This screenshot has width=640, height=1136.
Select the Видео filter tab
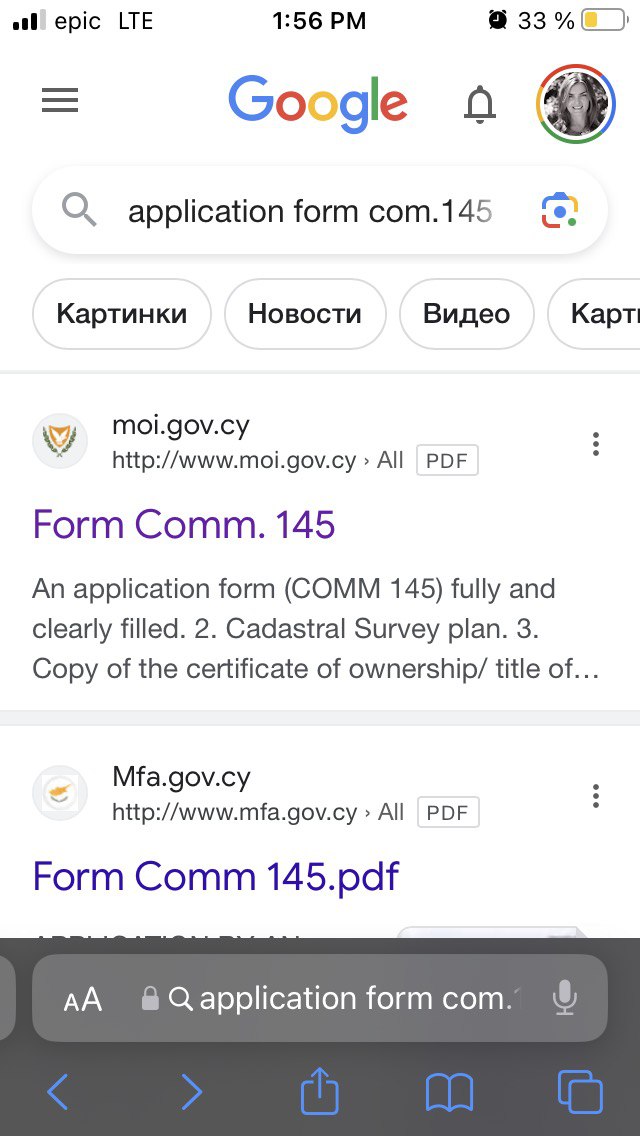pos(466,314)
